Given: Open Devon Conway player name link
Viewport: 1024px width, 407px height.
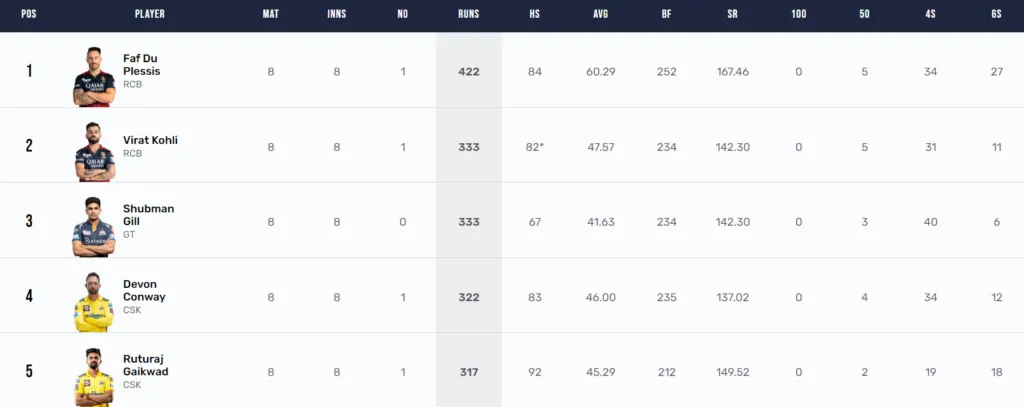Looking at the screenshot, I should pyautogui.click(x=144, y=290).
